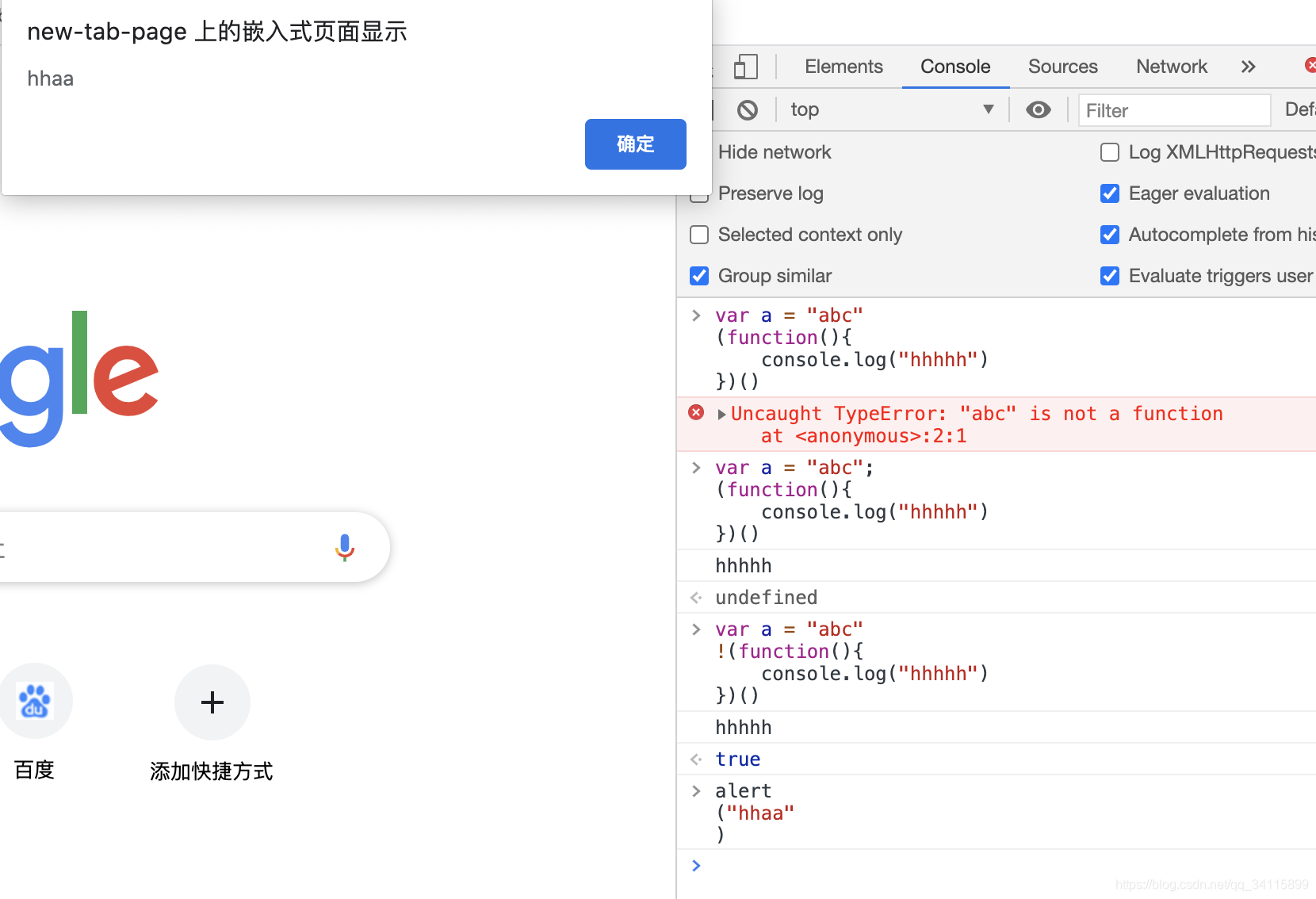The height and width of the screenshot is (899, 1316).
Task: Click the 'true' console output
Action: pos(738,759)
